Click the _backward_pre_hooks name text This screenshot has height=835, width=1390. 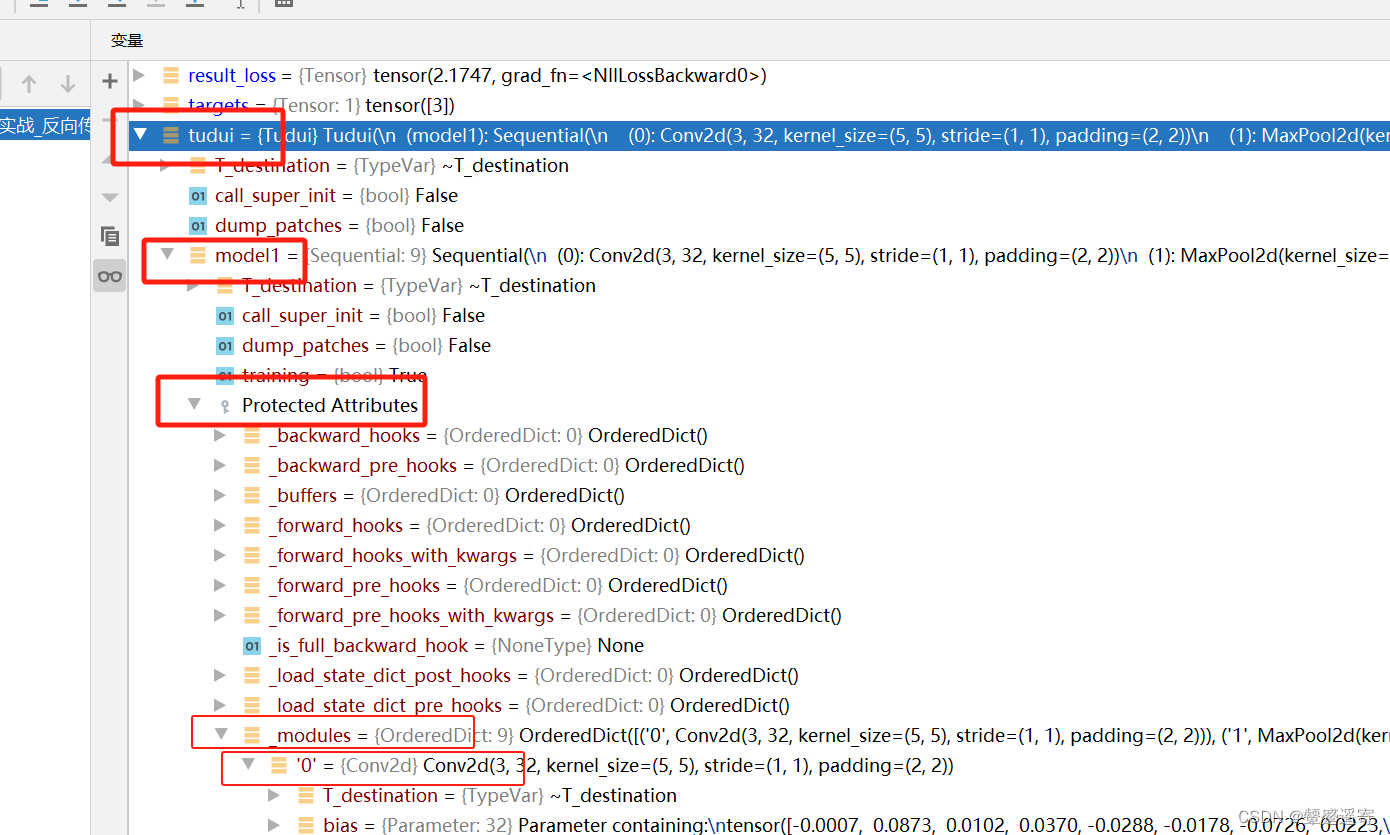(x=363, y=466)
